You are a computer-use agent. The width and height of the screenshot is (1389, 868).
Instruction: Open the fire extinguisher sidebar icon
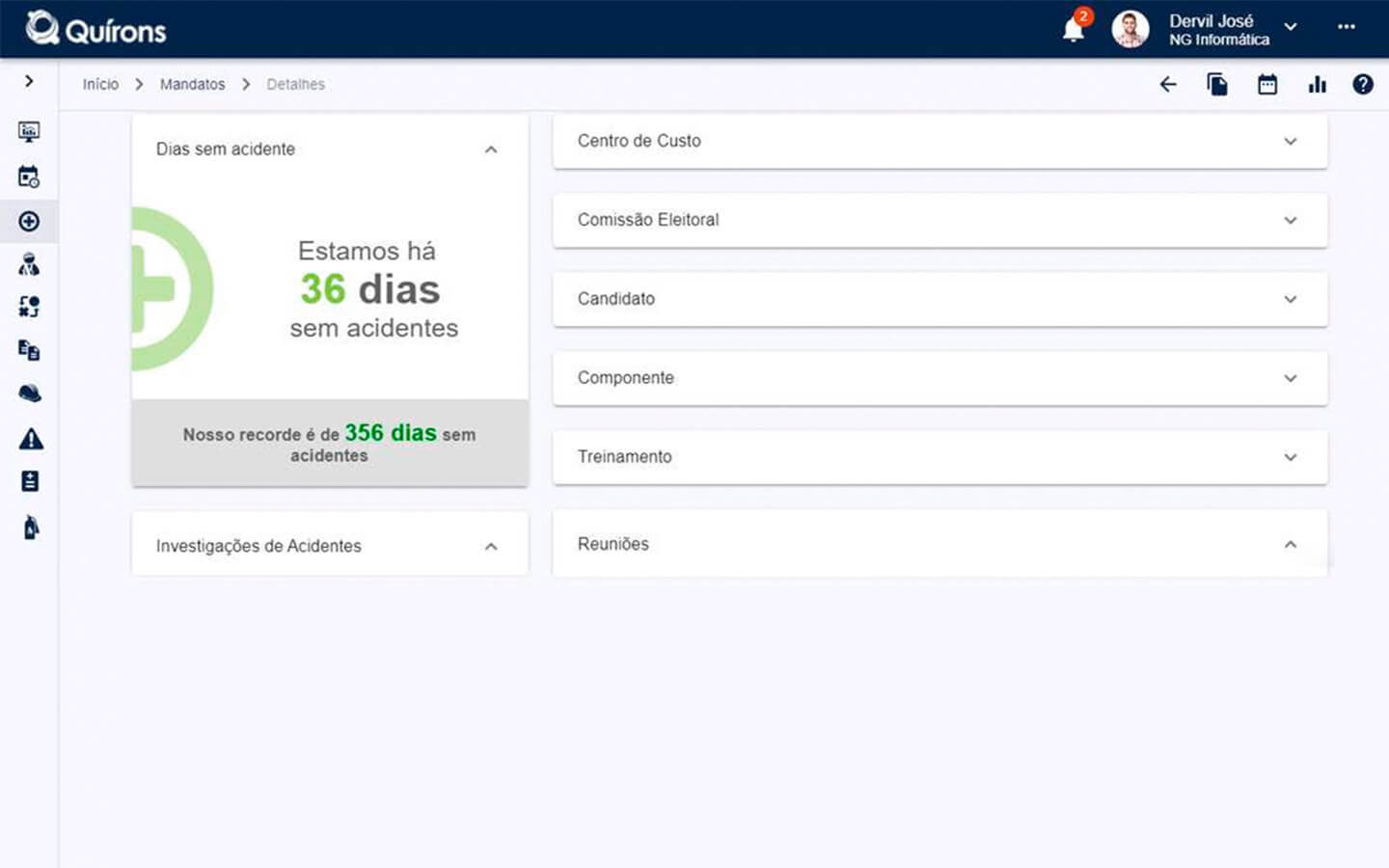point(30,528)
